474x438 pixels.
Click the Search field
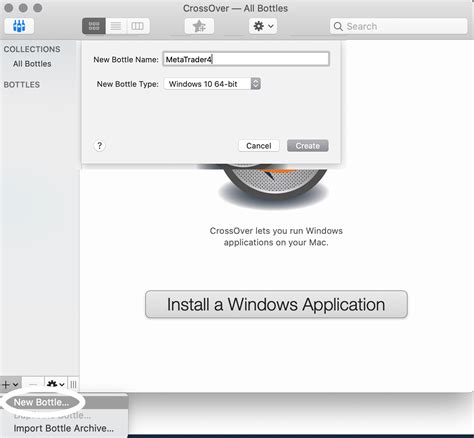[x=399, y=26]
